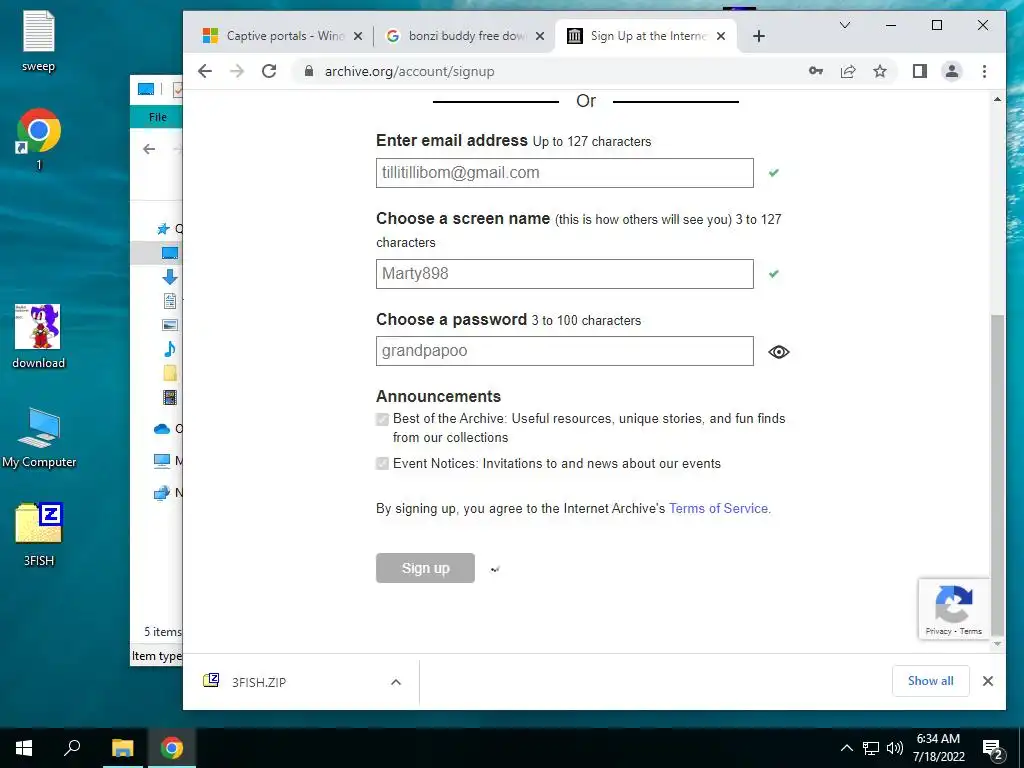Toggle Event Notices checkbox
This screenshot has height=768, width=1024.
coord(383,464)
